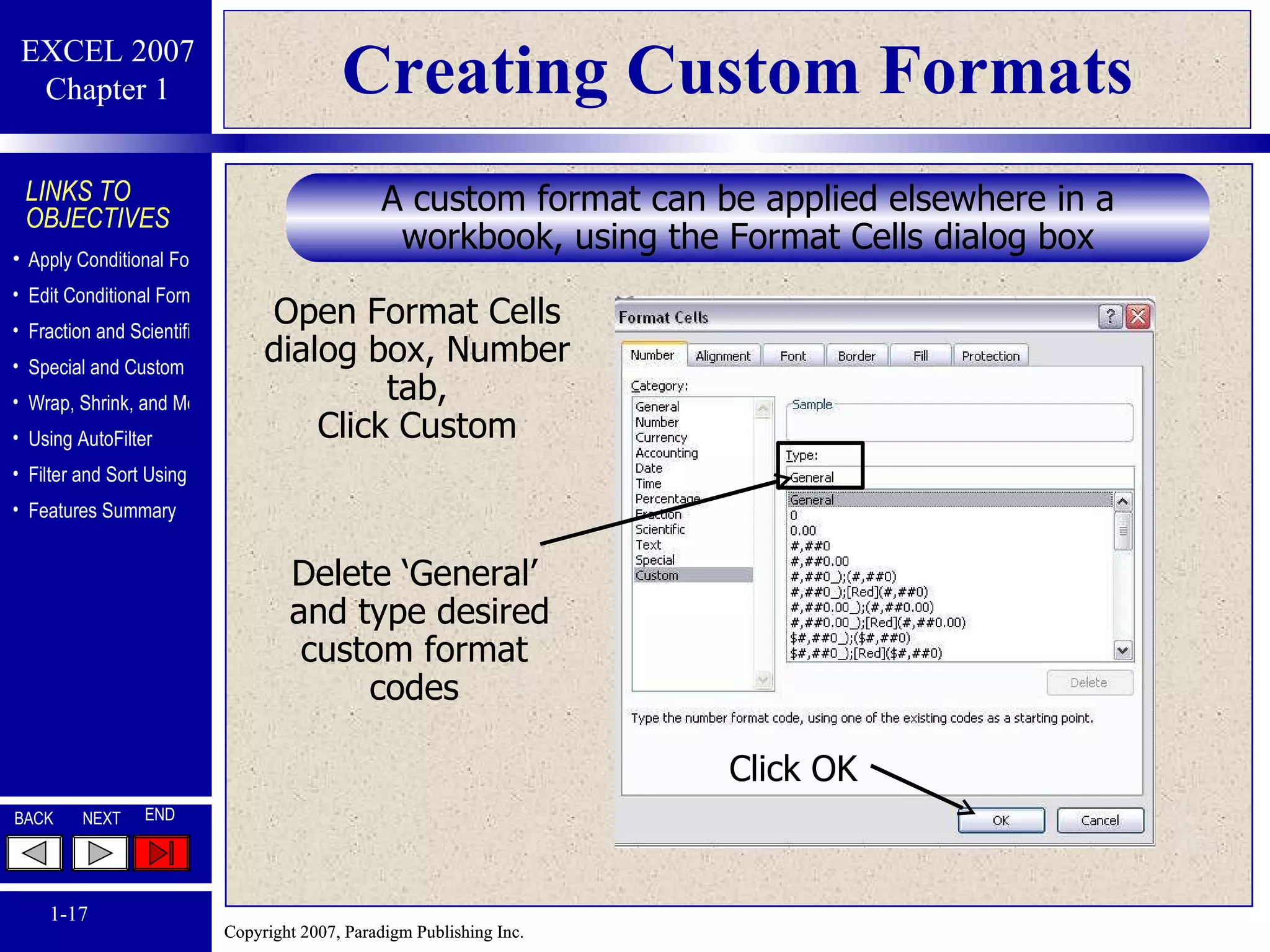
Task: Open the Font tab
Action: (793, 356)
